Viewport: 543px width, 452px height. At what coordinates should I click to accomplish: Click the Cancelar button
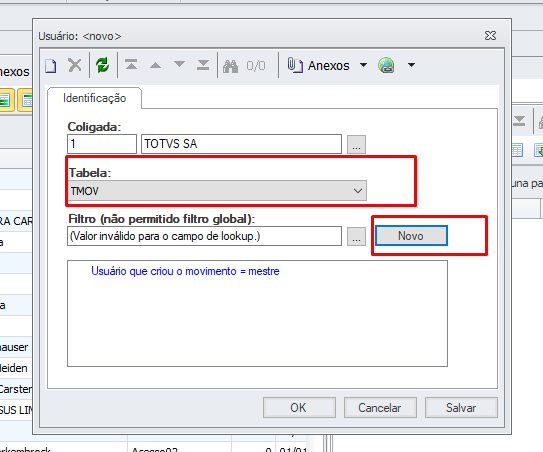[380, 408]
